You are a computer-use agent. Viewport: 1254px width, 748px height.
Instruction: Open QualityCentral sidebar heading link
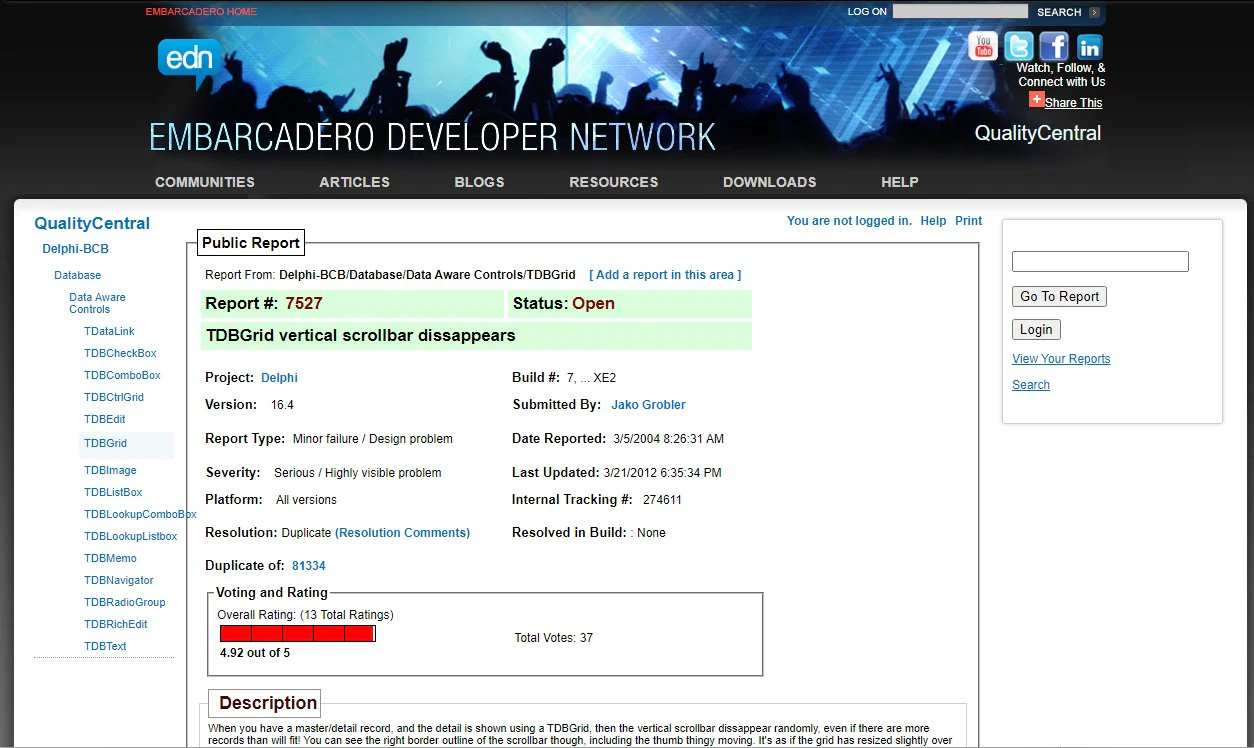click(92, 223)
